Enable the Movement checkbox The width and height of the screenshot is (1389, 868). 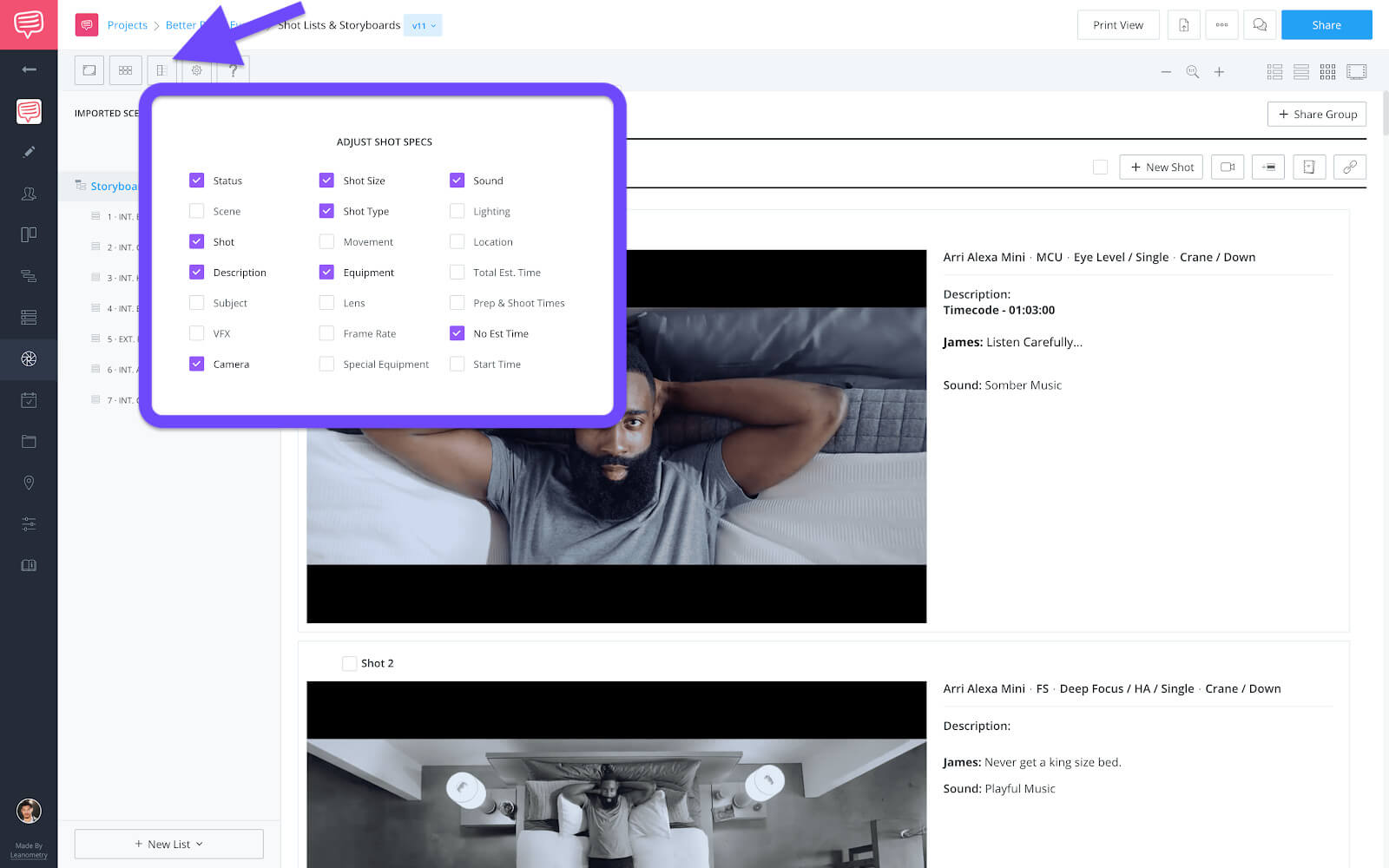pos(326,241)
